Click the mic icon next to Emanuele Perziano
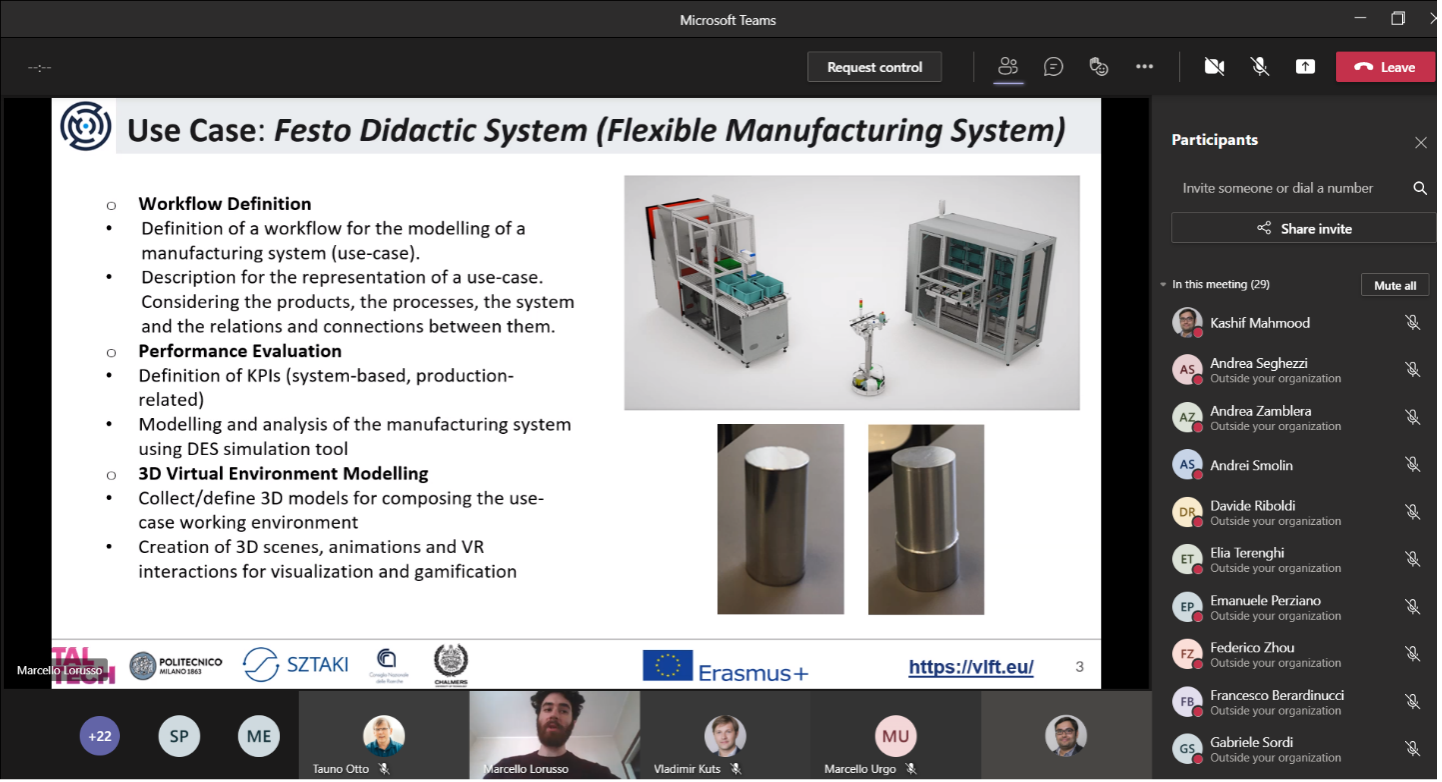 (1412, 607)
